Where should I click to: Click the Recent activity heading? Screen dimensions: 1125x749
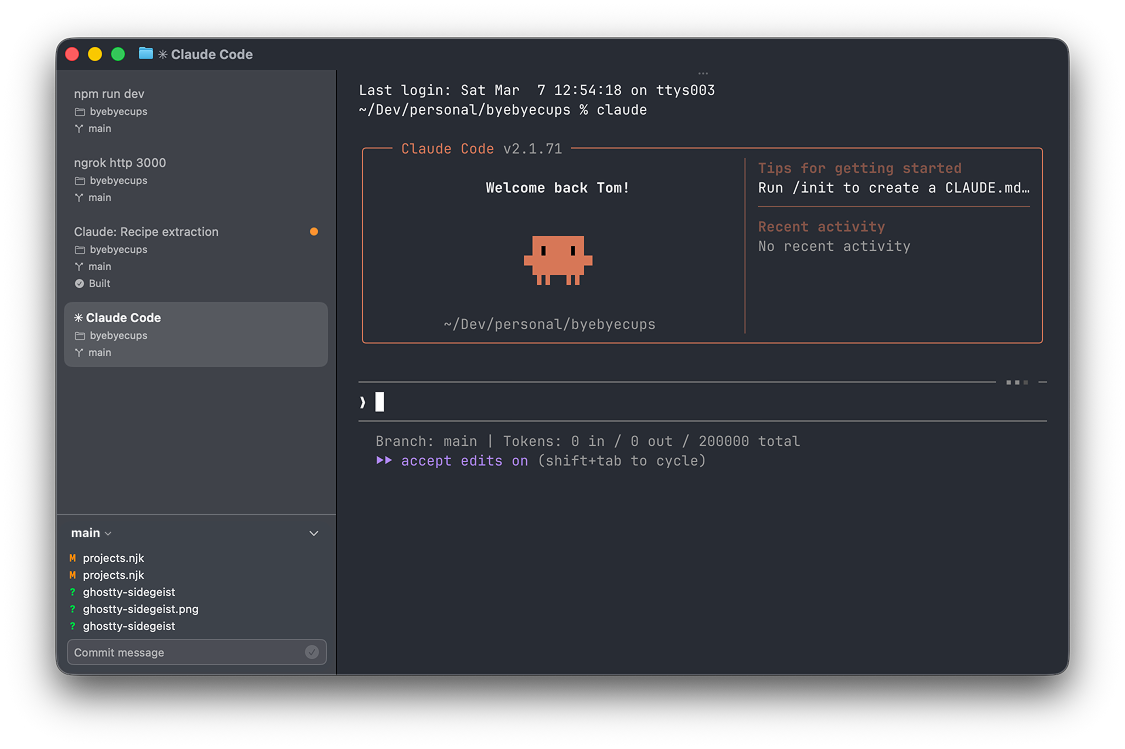pyautogui.click(x=822, y=227)
